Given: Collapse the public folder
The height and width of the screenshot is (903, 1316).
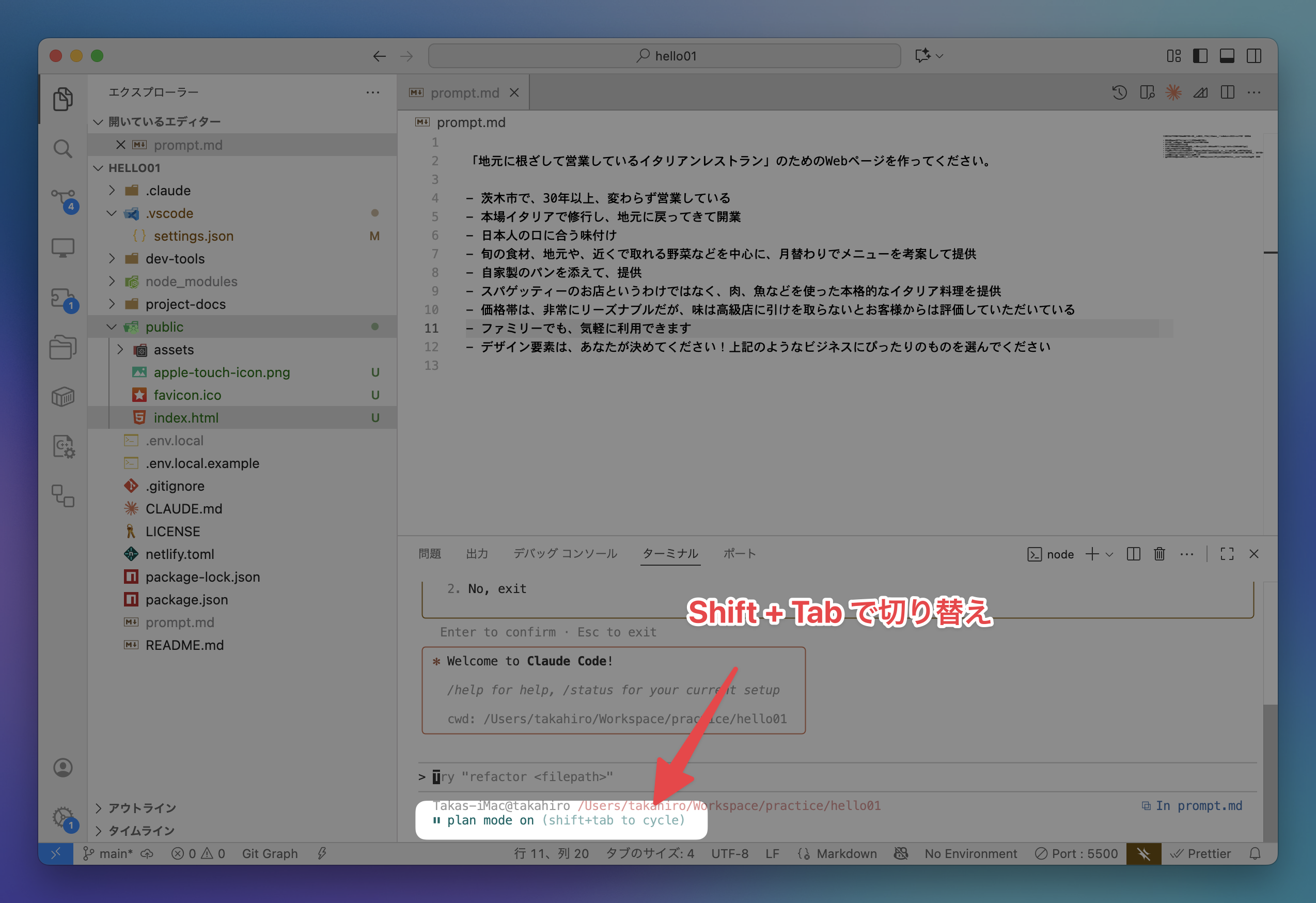Looking at the screenshot, I should tap(164, 327).
